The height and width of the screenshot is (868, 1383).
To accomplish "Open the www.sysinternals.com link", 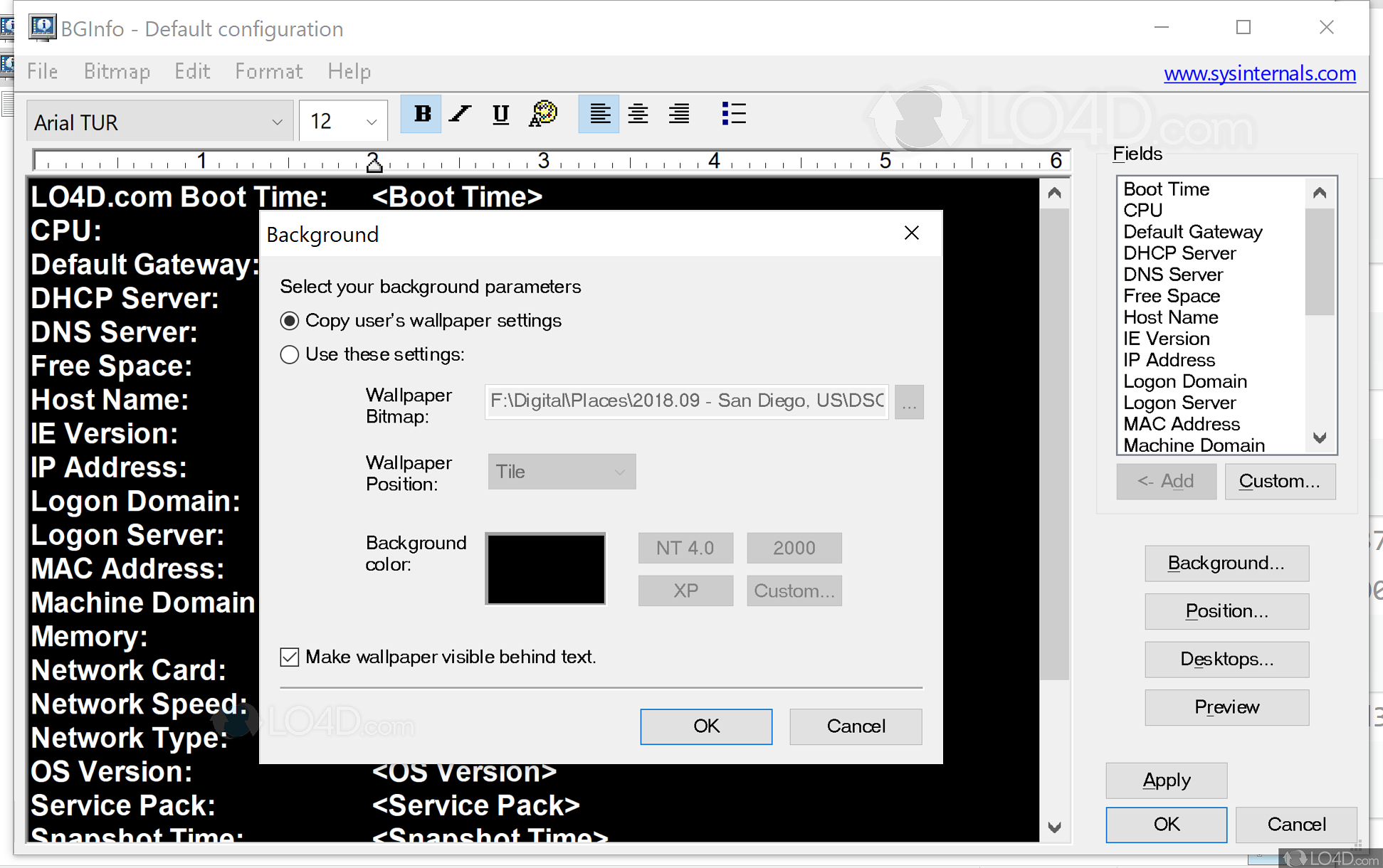I will (x=1260, y=73).
